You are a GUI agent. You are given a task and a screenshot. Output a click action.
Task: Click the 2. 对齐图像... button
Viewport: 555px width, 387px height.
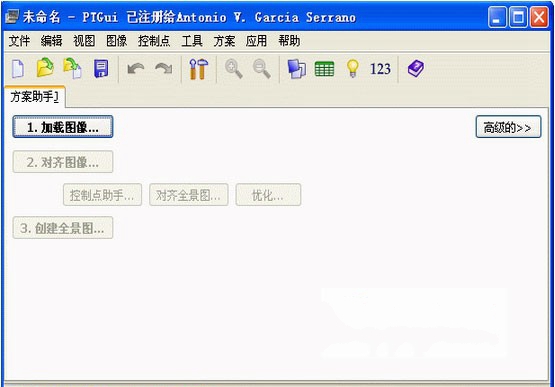click(x=63, y=162)
